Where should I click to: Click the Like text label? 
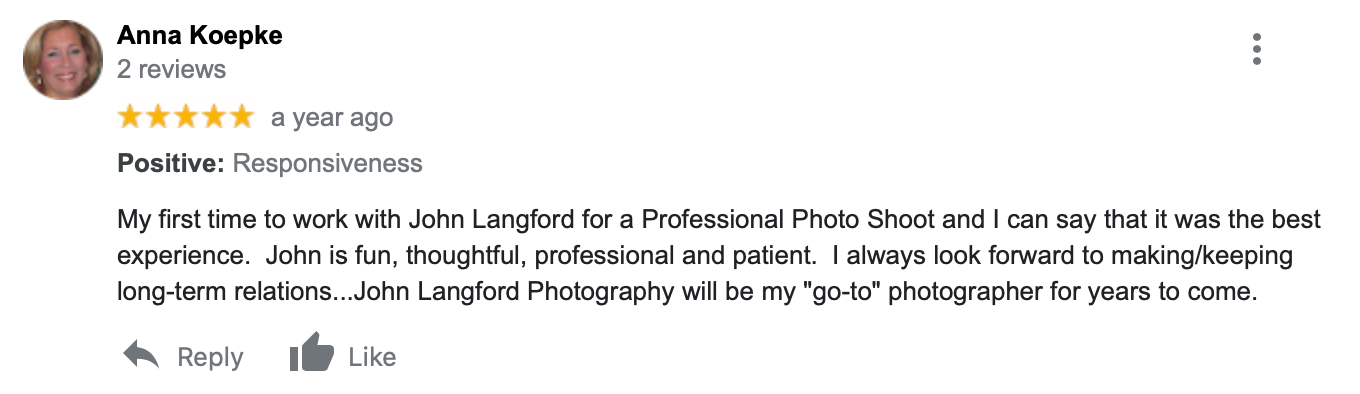(x=372, y=357)
